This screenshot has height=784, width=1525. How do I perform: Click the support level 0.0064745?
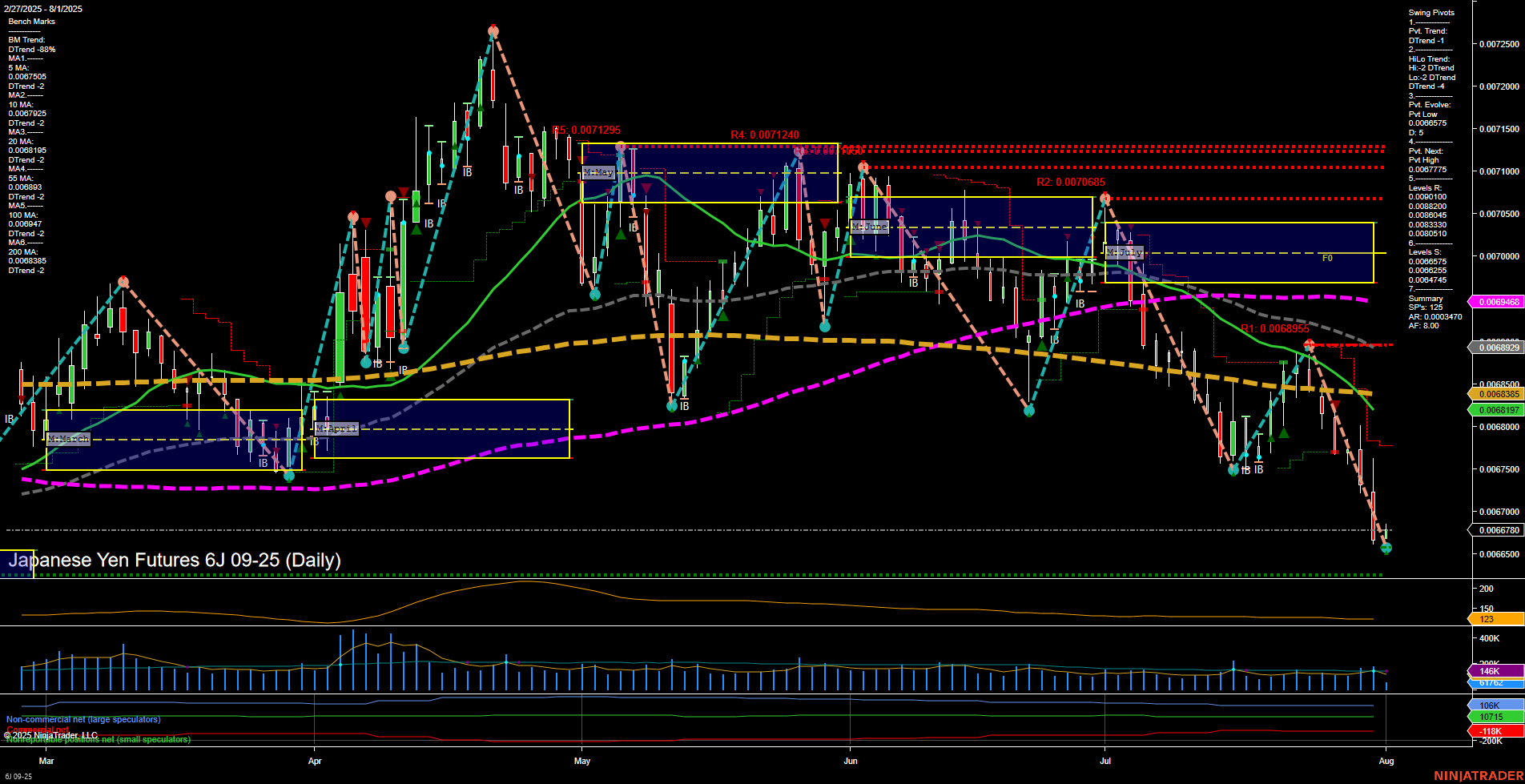coord(1428,280)
